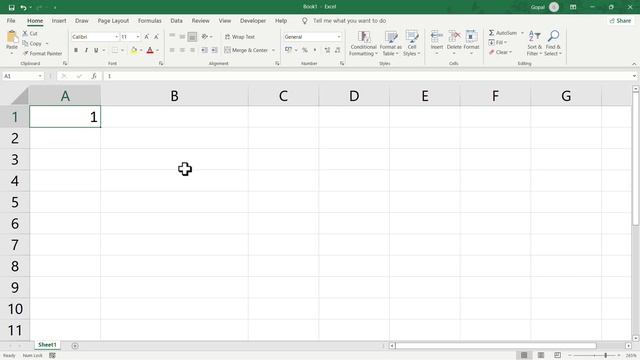Viewport: 640px width, 360px height.
Task: Decrease indent of cell contents
Action: click(x=204, y=50)
